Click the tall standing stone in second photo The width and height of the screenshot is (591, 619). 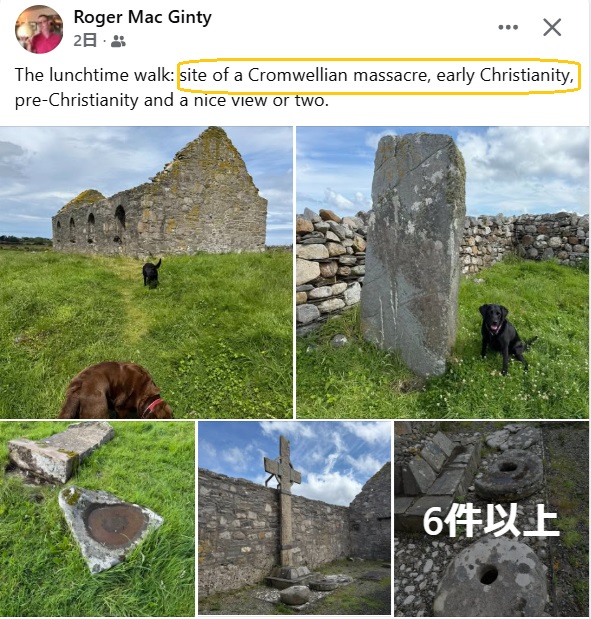pos(413,253)
